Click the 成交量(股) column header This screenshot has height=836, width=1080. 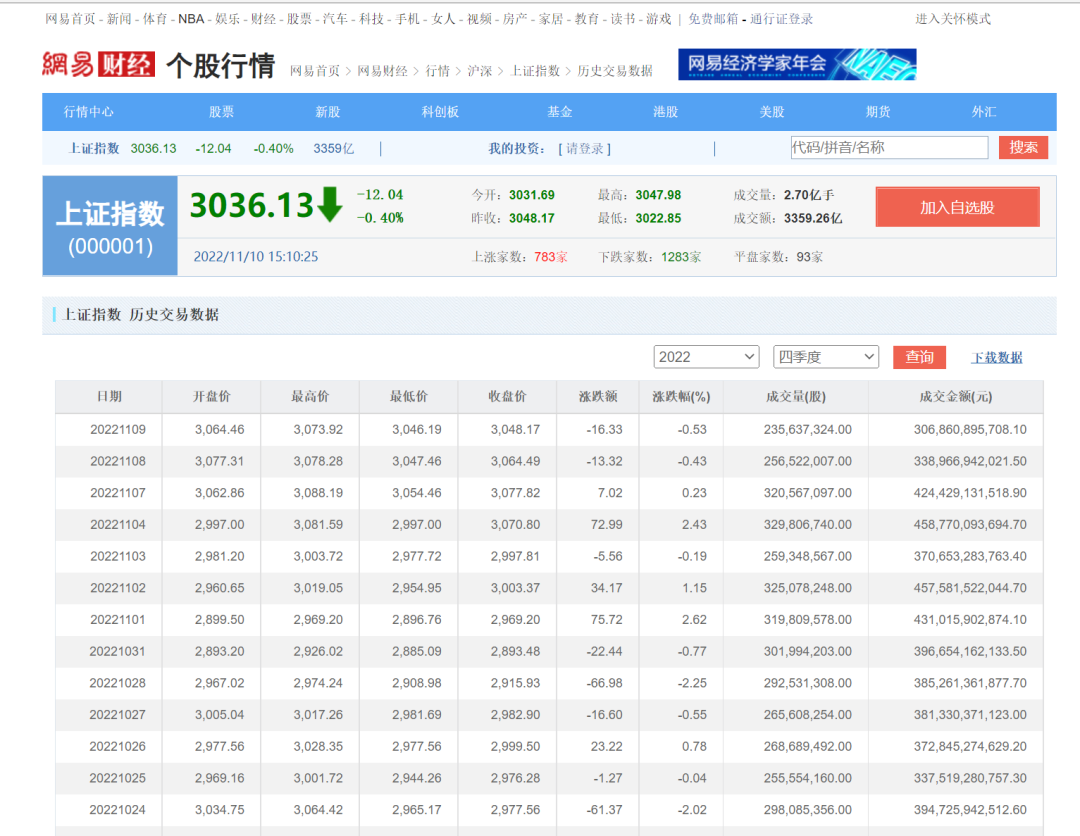(x=795, y=397)
